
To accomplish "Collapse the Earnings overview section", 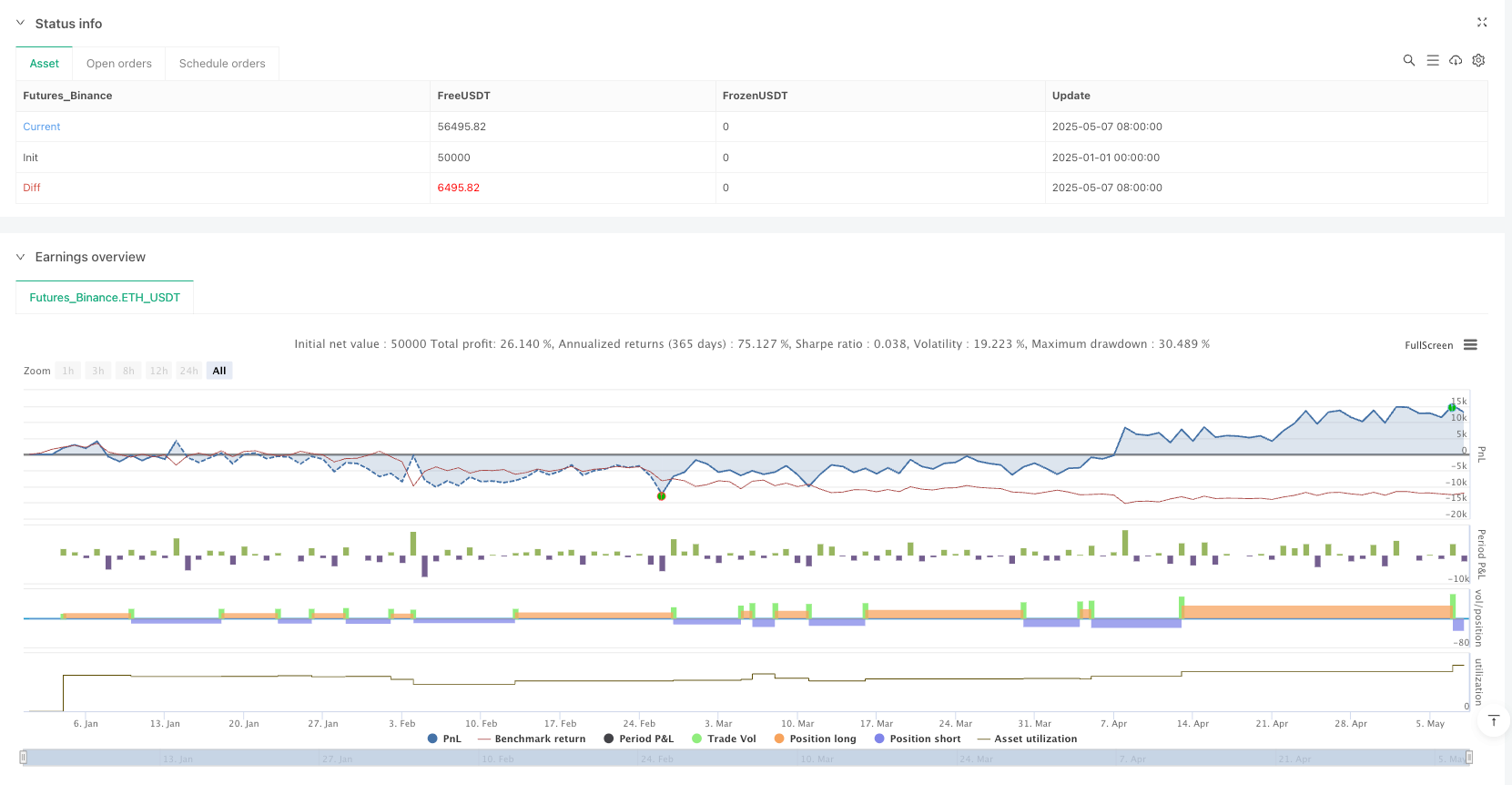I will pyautogui.click(x=21, y=257).
